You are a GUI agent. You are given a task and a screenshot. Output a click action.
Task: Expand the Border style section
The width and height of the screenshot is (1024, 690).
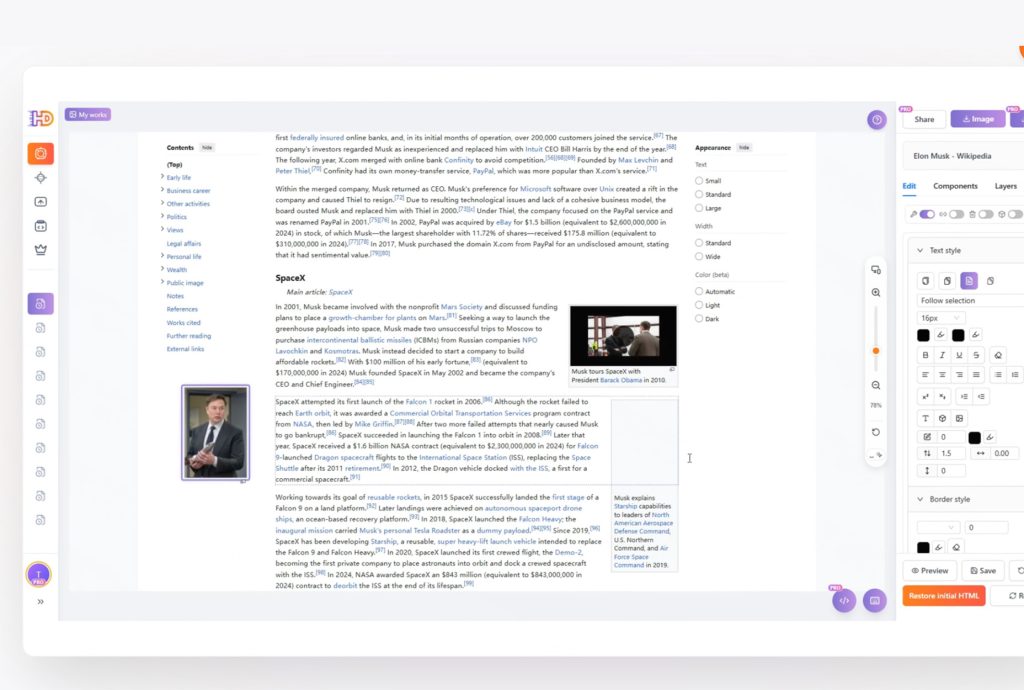click(920, 499)
